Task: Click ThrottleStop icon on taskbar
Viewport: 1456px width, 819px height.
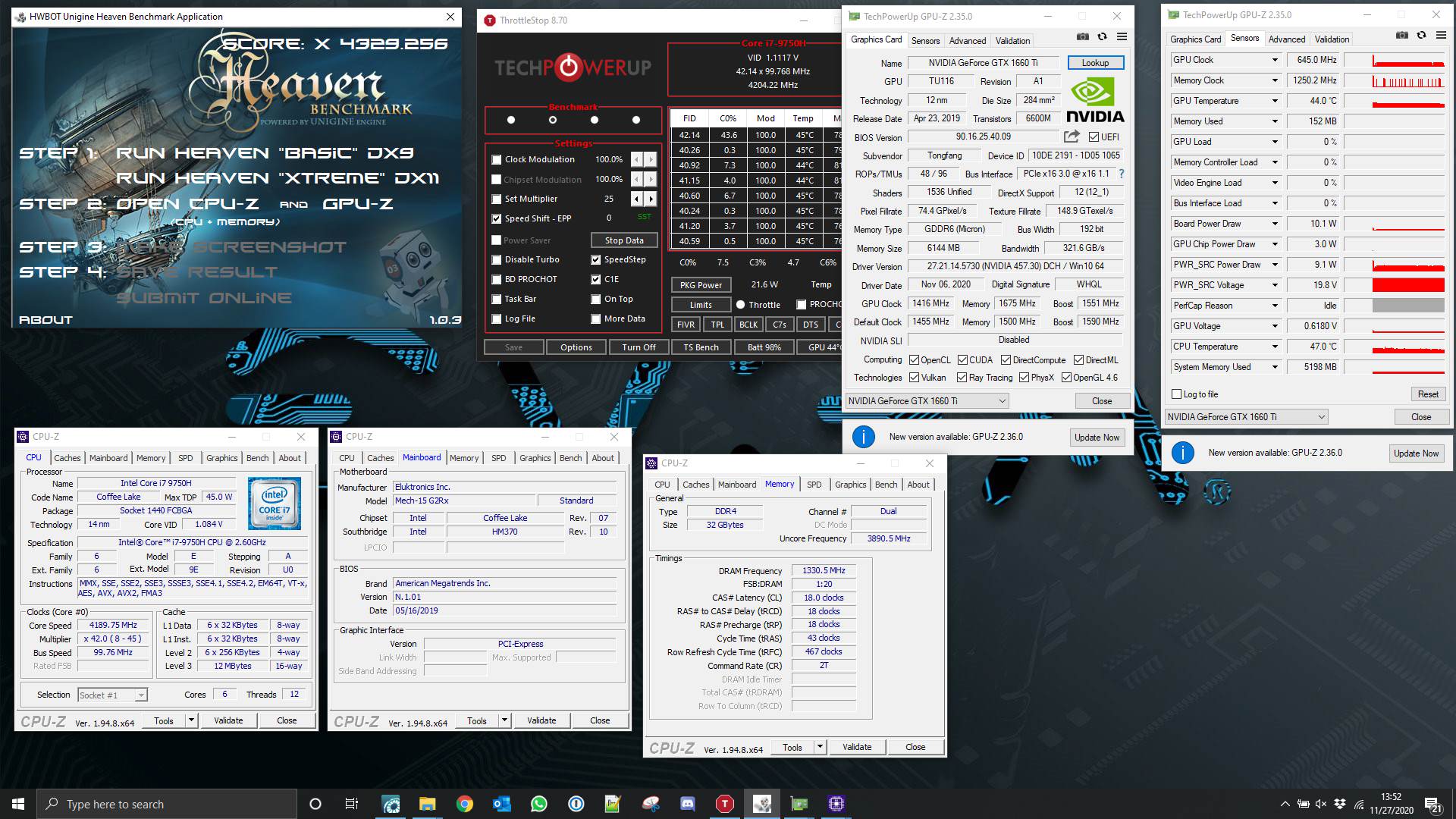Action: coord(724,804)
